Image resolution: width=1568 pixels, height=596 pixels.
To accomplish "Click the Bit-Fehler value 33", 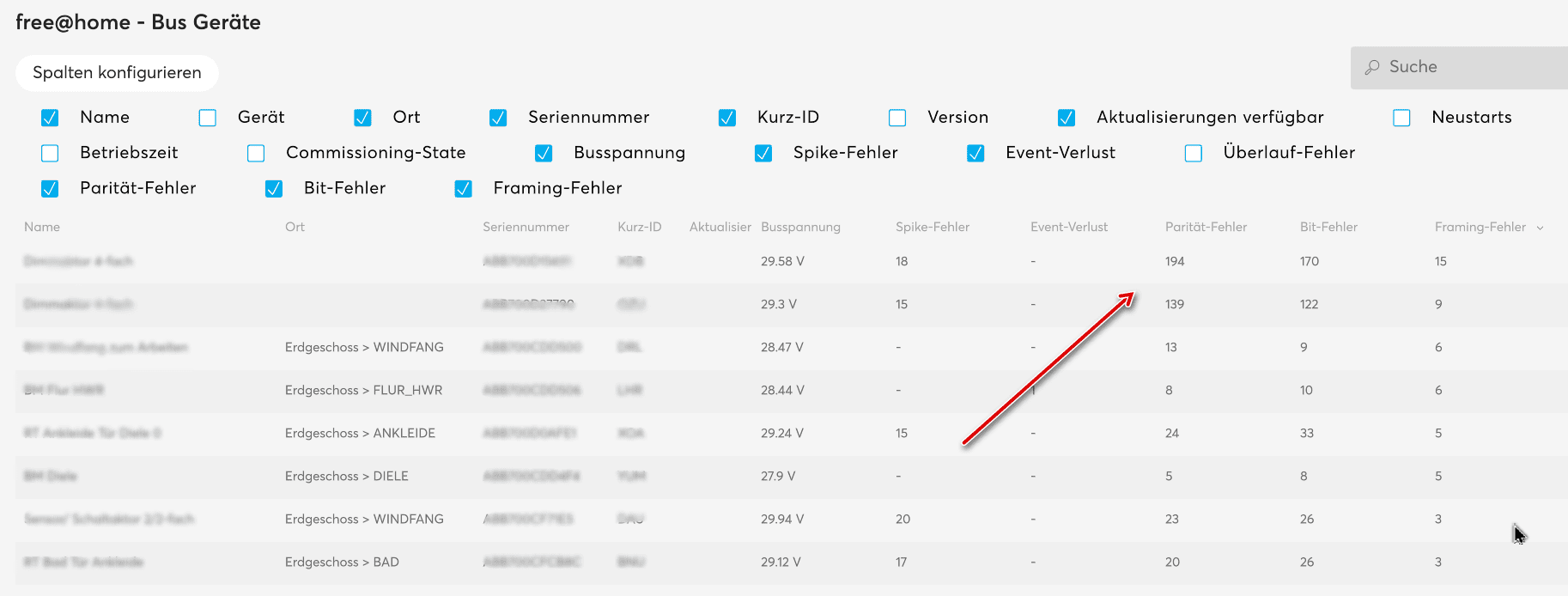I will point(1307,433).
